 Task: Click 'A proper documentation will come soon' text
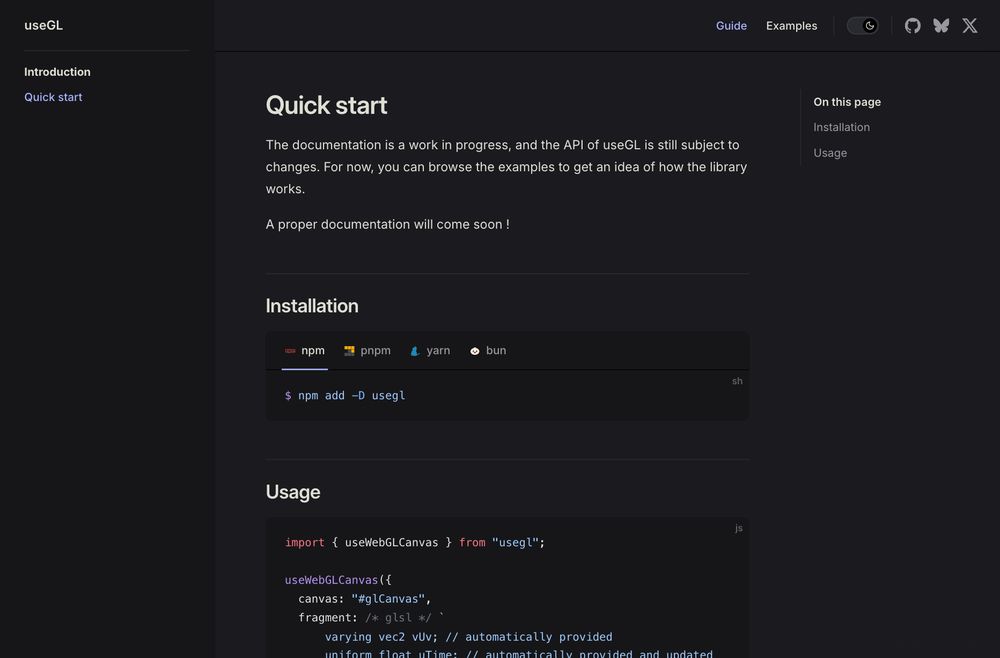click(387, 224)
